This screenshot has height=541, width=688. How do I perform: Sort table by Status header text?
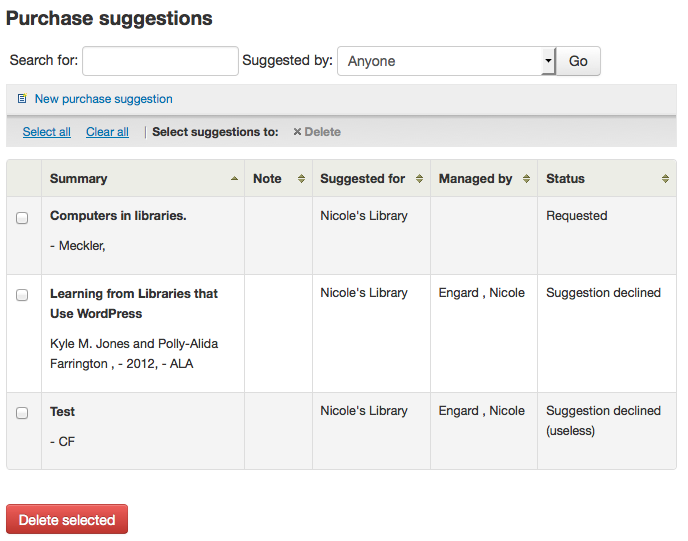tap(565, 179)
